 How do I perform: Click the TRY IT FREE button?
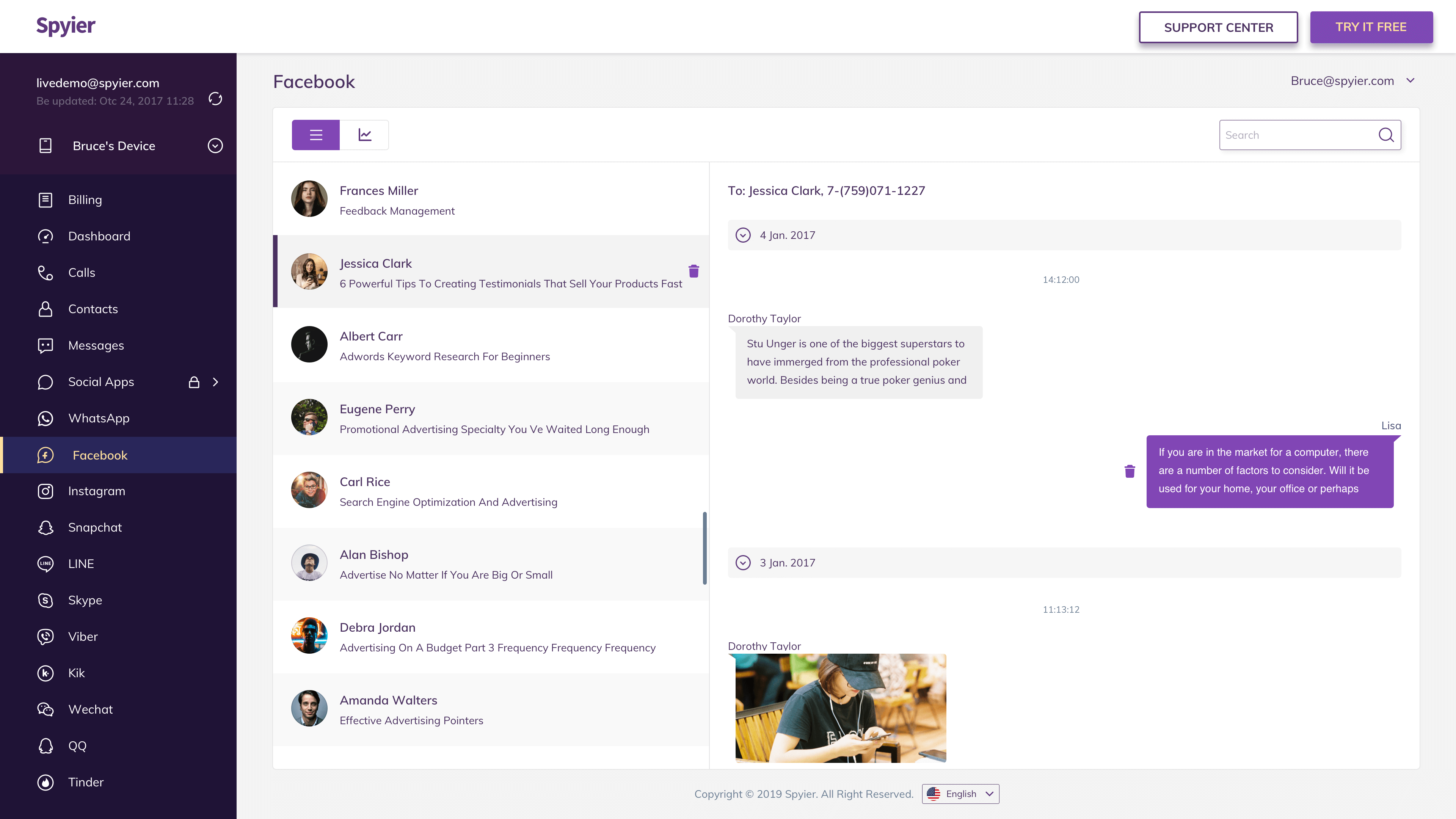coord(1371,27)
